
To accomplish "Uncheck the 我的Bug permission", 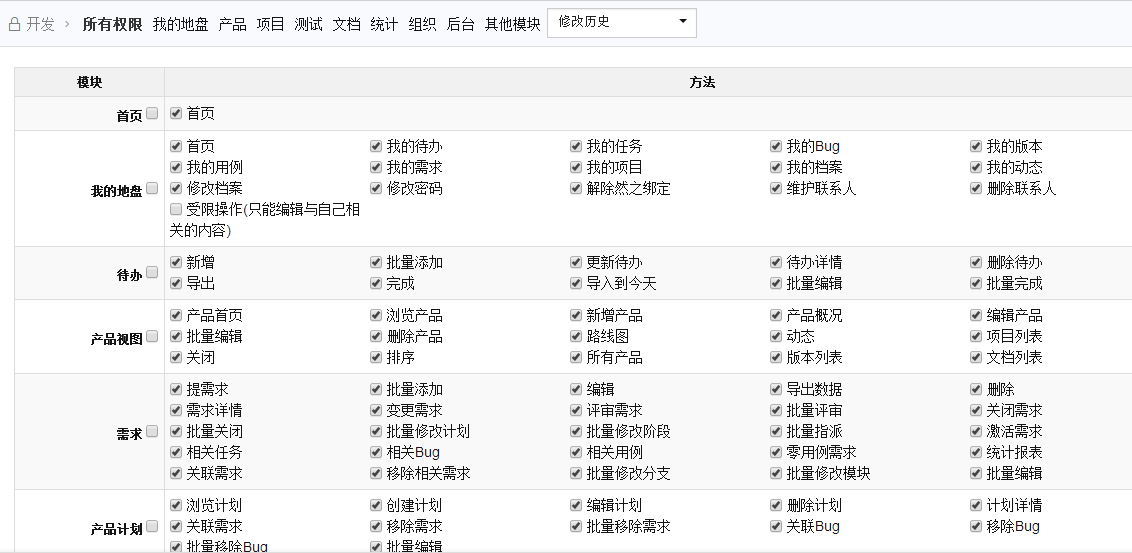I will point(776,146).
